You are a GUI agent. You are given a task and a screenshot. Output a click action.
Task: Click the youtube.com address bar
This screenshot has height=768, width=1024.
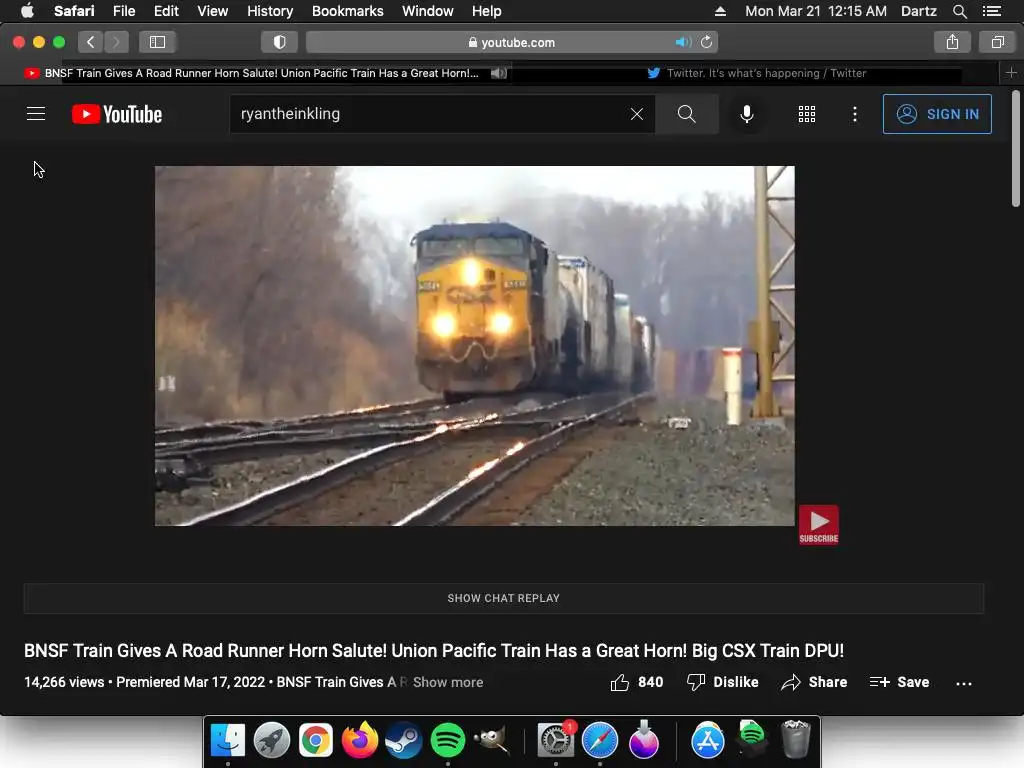tap(512, 42)
